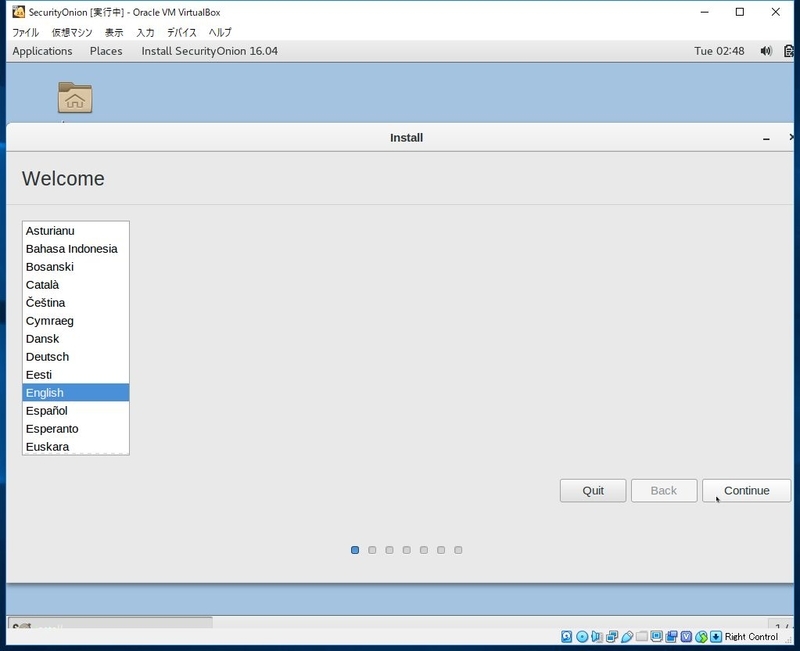Click the volume speaker icon in top panel
This screenshot has height=651, width=800.
click(x=766, y=51)
